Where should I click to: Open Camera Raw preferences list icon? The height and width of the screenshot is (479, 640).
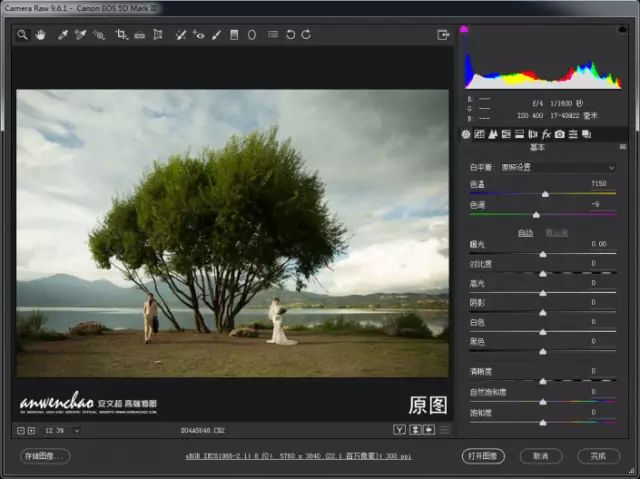pos(273,35)
